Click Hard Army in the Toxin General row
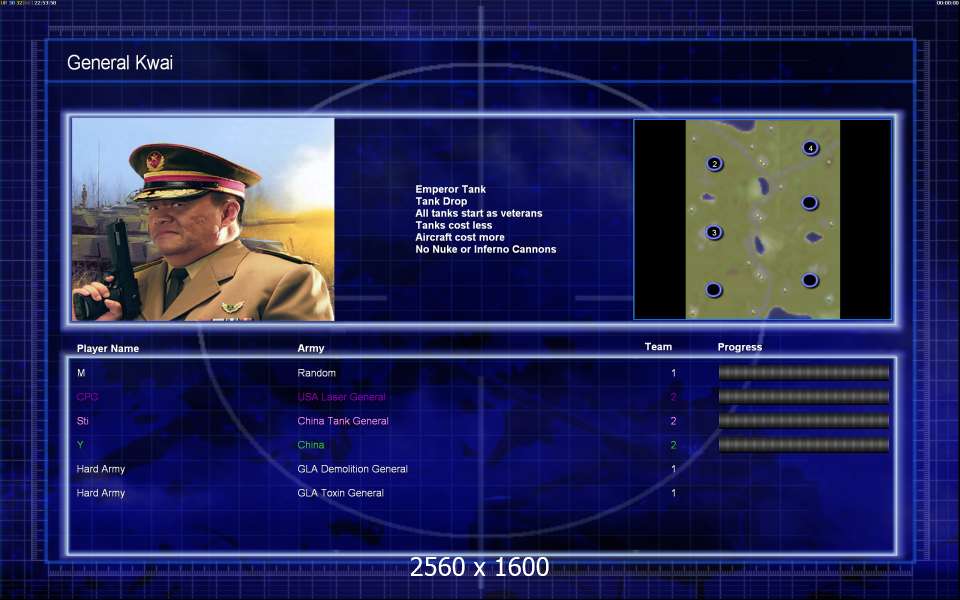This screenshot has height=600, width=960. [101, 493]
